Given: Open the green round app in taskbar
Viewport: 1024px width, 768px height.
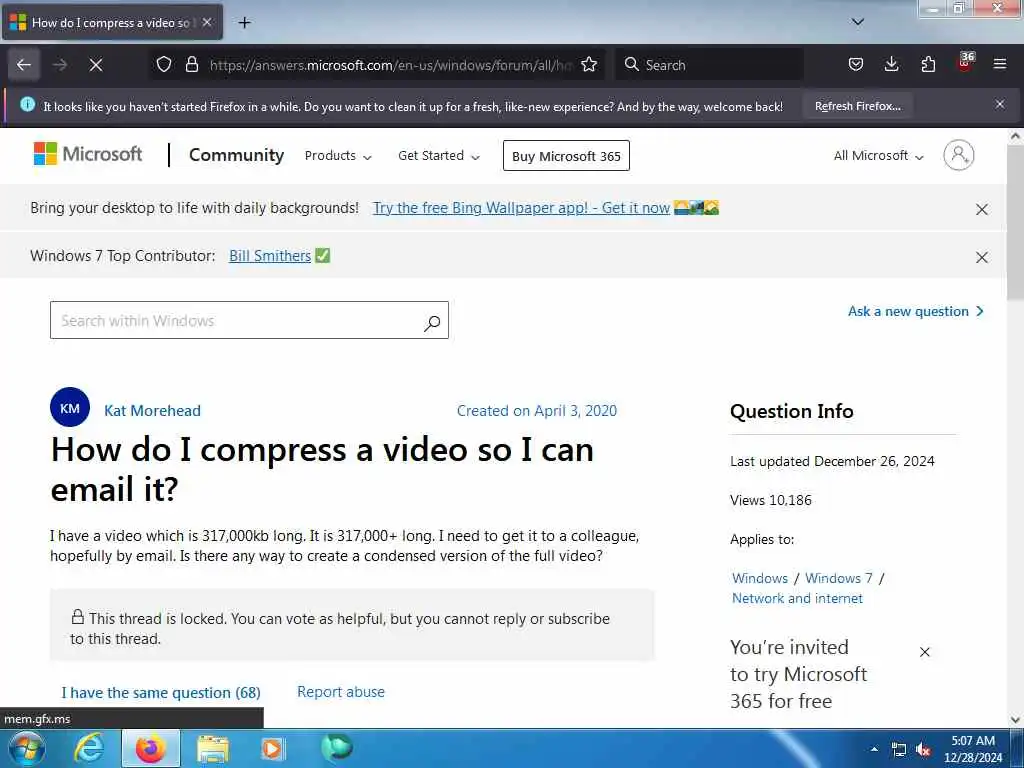Looking at the screenshot, I should [x=336, y=747].
